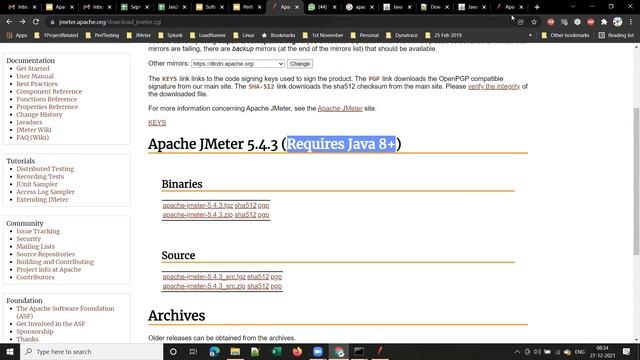Screen dimensions: 640x360
Task: Open the PerfTesting bookmarks folder
Action: (x=102, y=36)
